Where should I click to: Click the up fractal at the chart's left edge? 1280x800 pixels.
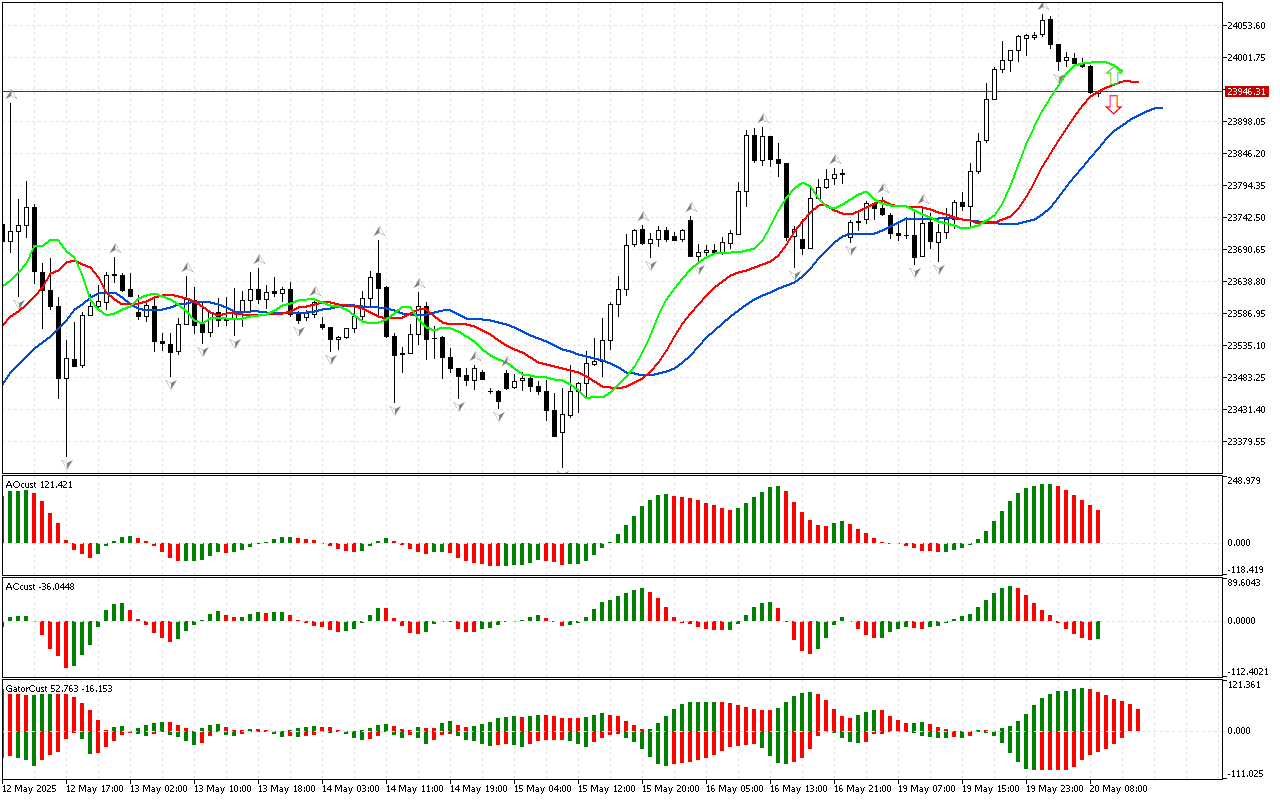point(11,95)
